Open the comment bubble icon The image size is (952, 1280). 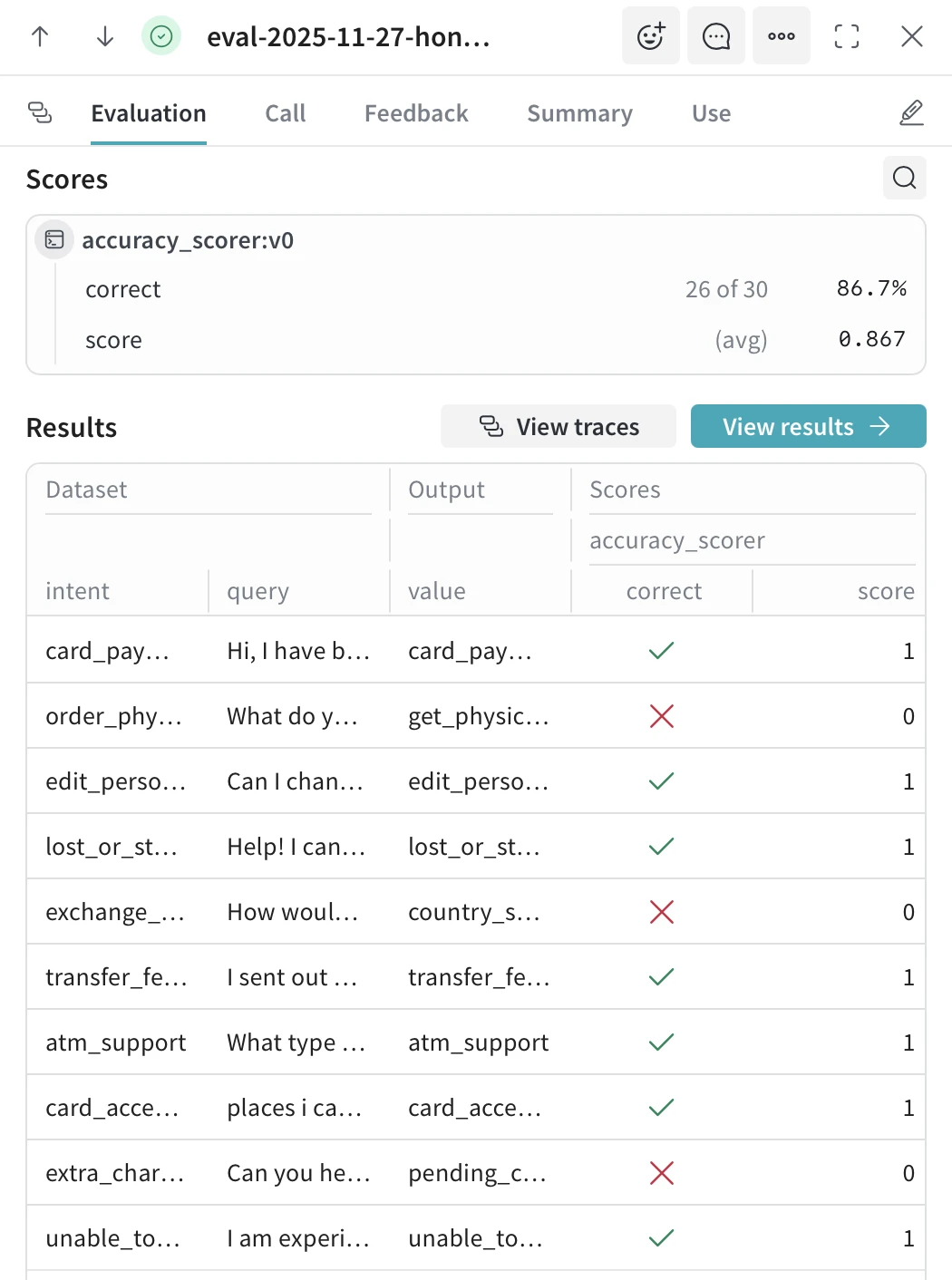click(x=715, y=37)
